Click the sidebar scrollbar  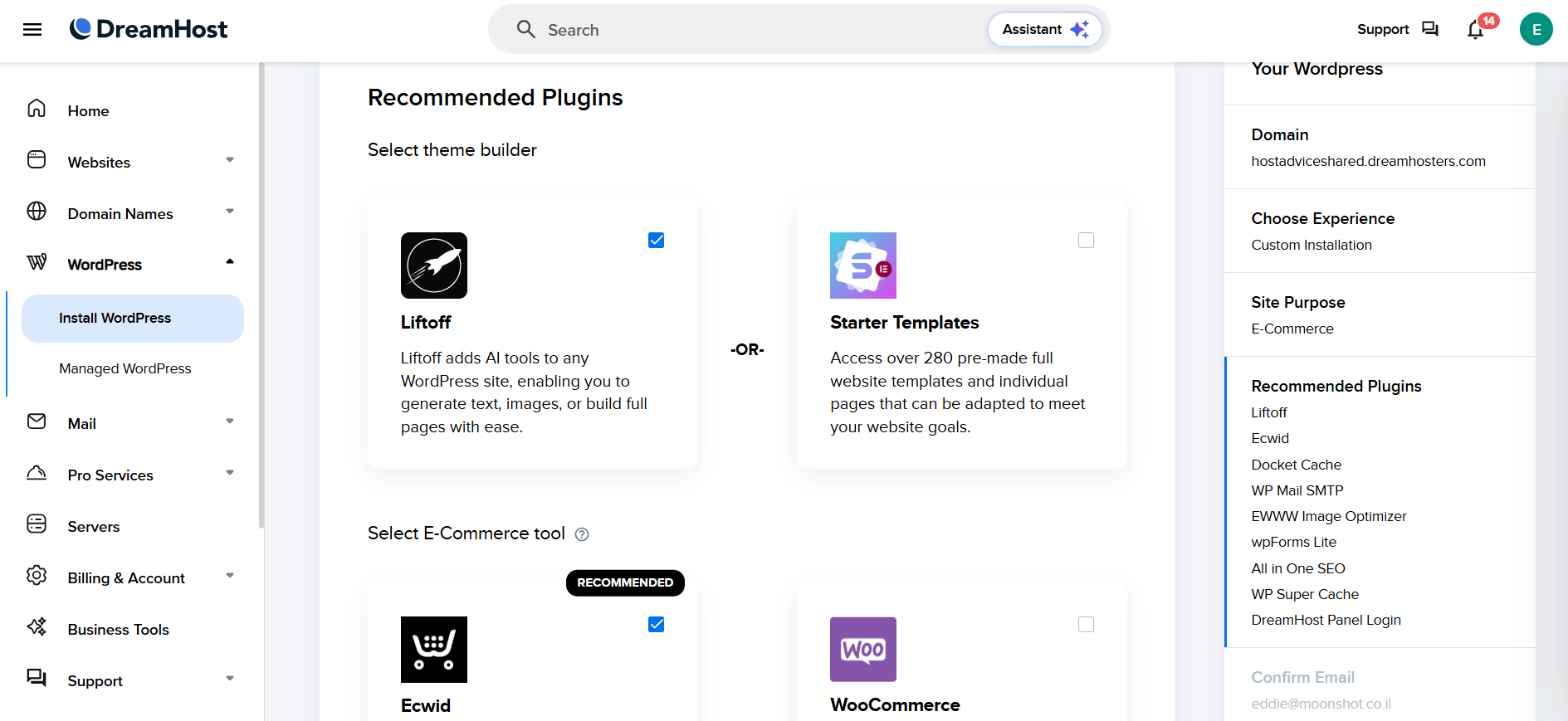261,295
